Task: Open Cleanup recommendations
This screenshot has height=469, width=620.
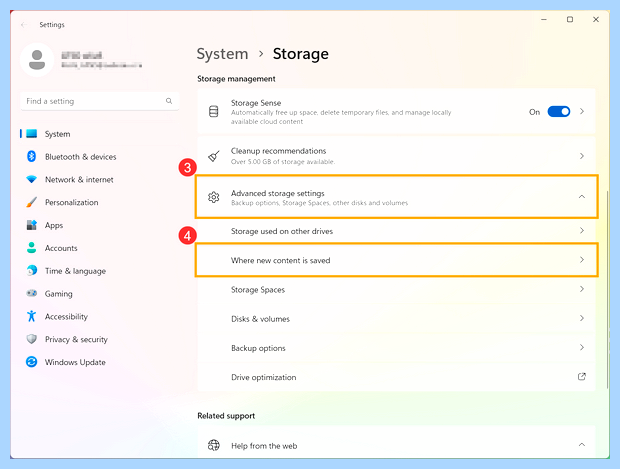Action: tap(396, 156)
